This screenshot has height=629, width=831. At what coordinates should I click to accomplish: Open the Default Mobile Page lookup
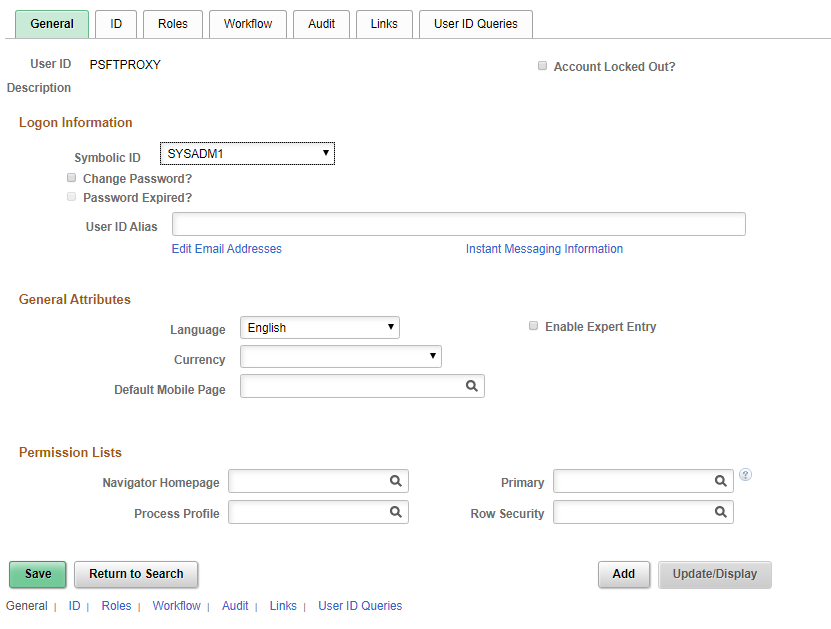(x=471, y=386)
